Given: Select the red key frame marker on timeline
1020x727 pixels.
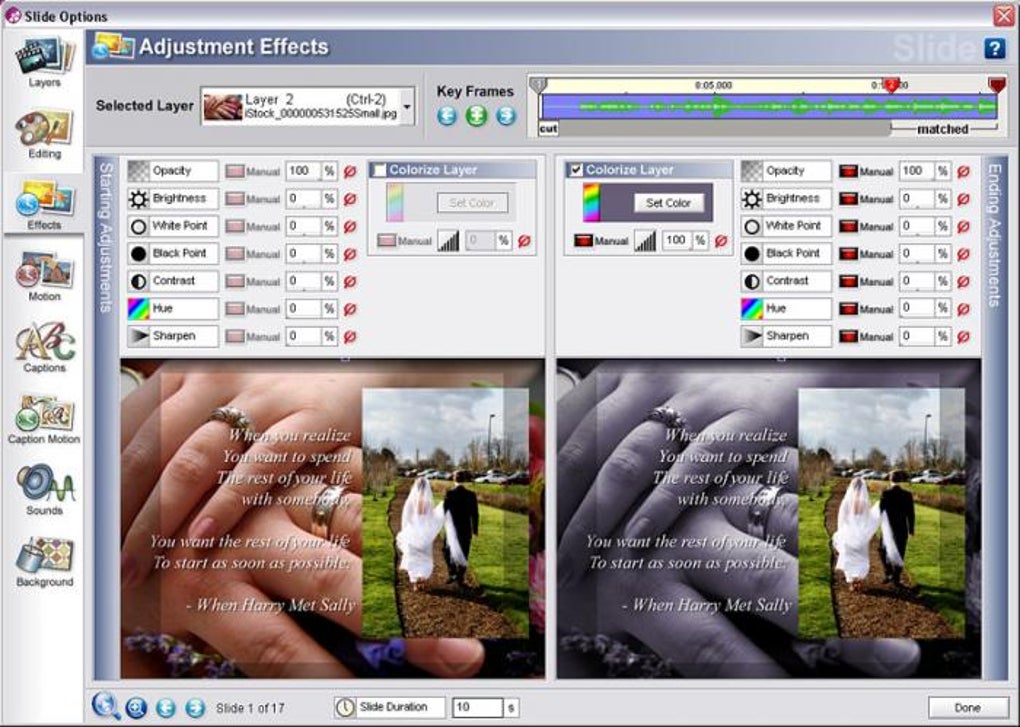Looking at the screenshot, I should [x=891, y=85].
